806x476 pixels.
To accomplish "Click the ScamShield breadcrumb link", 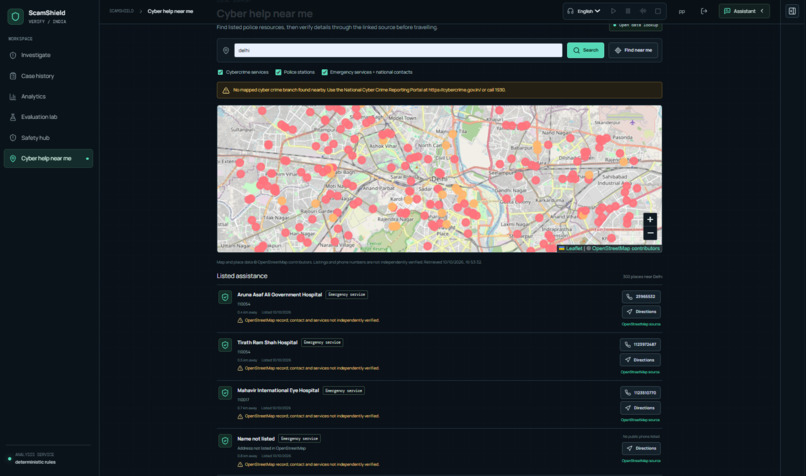I will click(121, 11).
